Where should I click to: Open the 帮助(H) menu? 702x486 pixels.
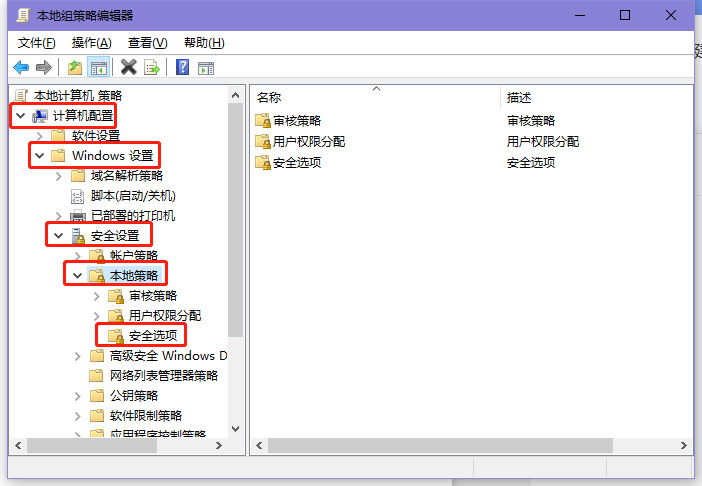tap(204, 43)
